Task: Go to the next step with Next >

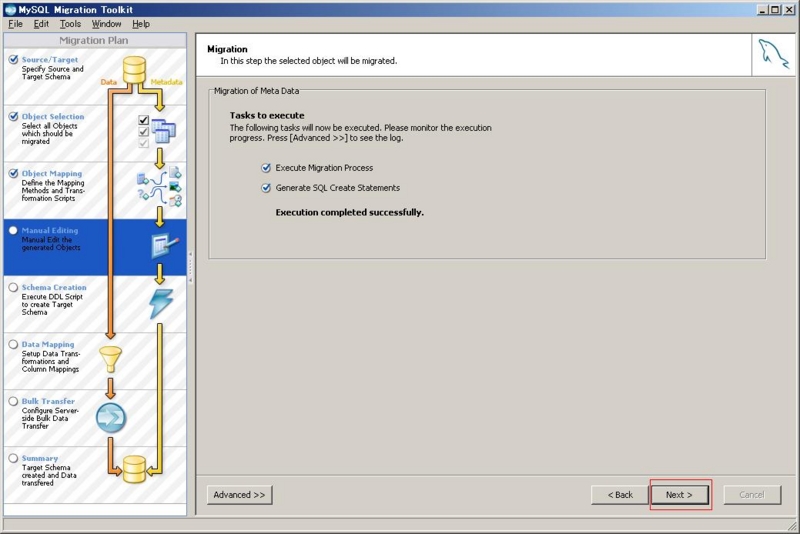Action: (679, 495)
